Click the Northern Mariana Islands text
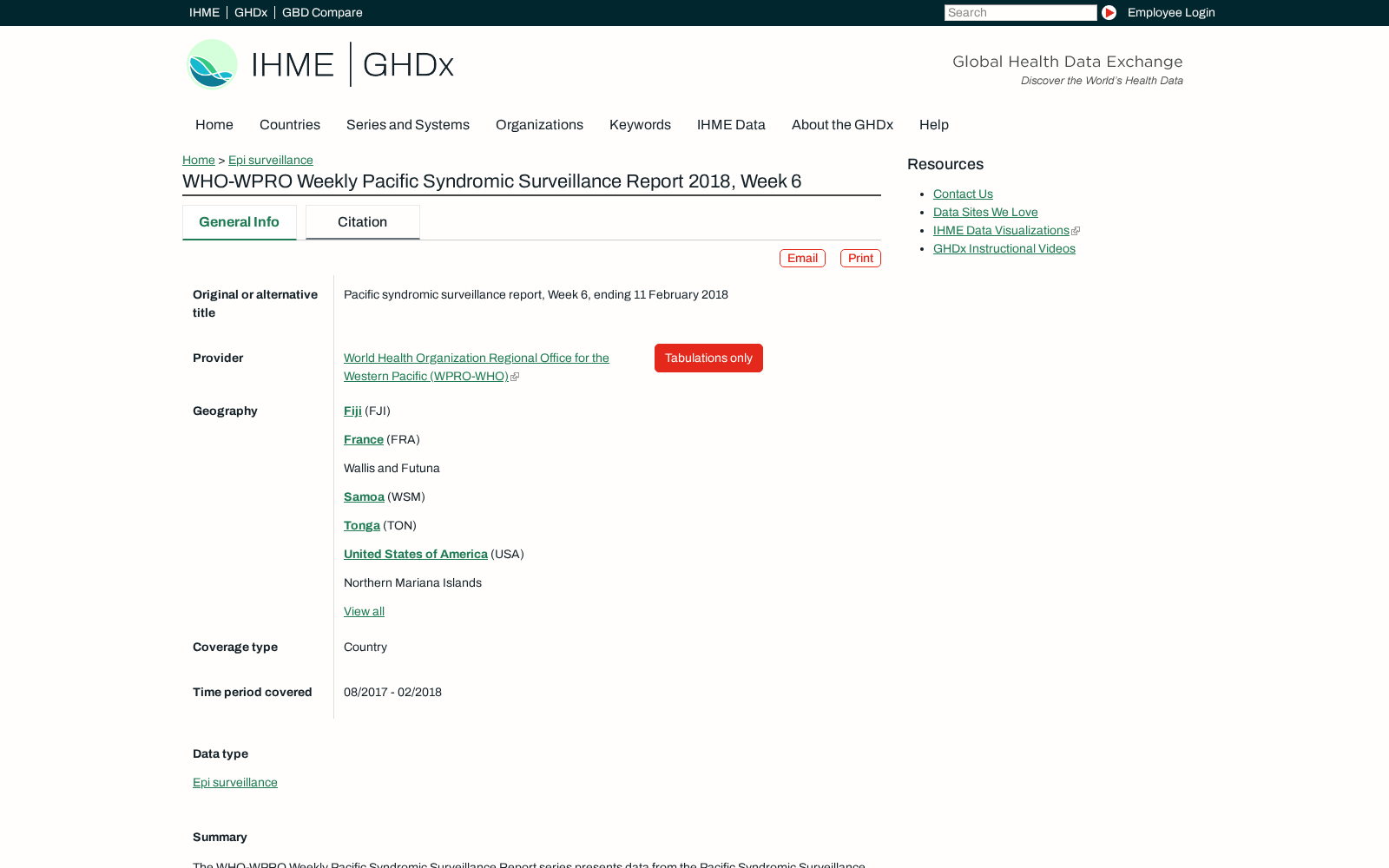1389x868 pixels. coord(412,582)
